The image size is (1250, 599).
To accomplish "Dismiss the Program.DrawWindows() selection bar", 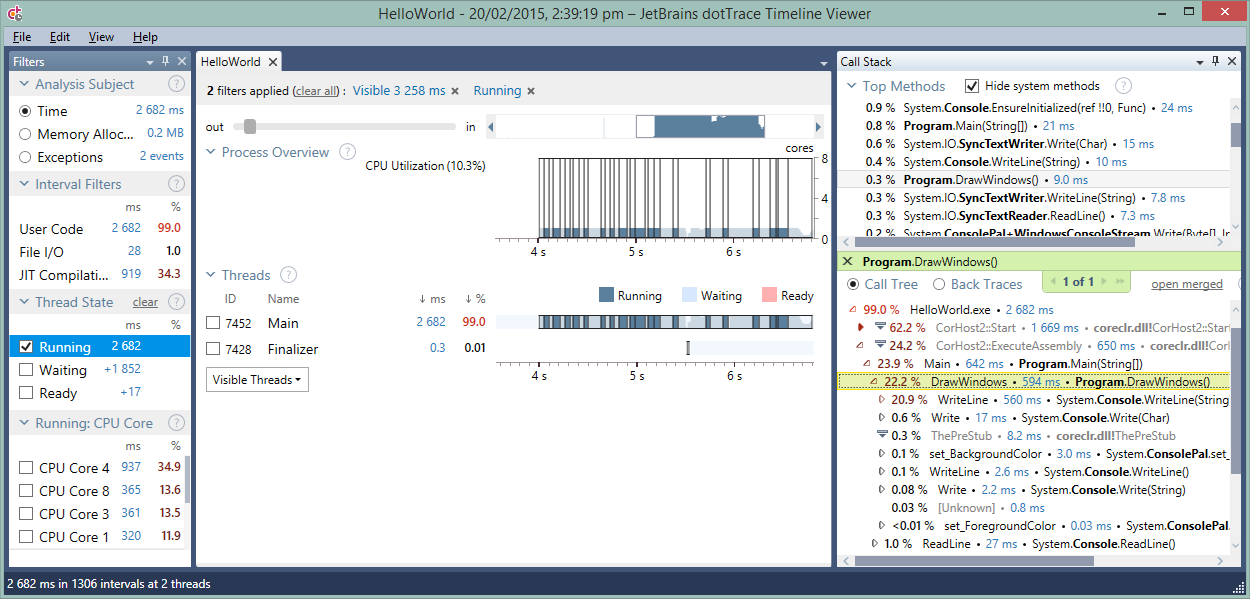I will (x=847, y=262).
